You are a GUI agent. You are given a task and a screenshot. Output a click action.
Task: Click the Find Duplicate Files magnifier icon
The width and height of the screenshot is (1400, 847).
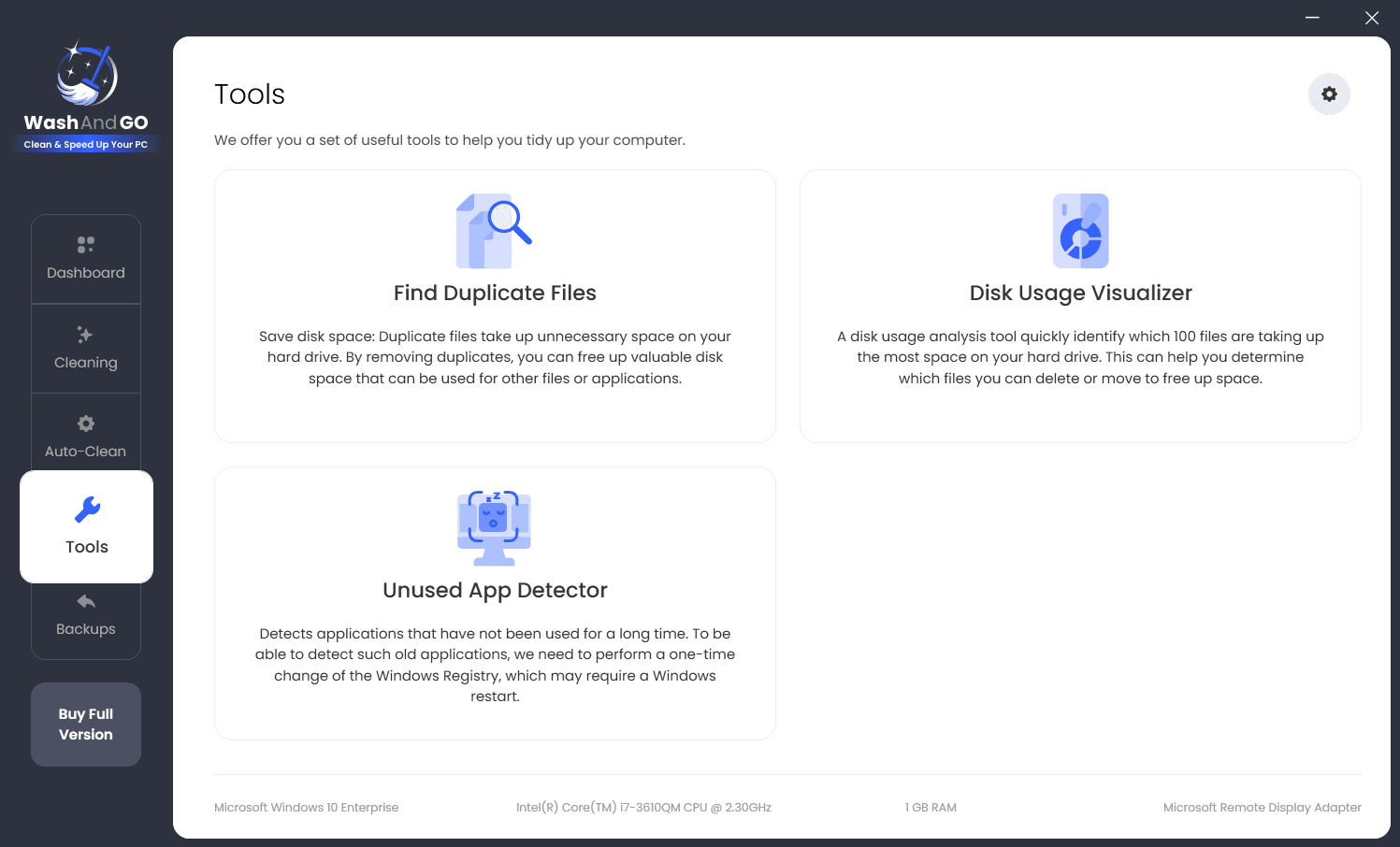click(494, 231)
